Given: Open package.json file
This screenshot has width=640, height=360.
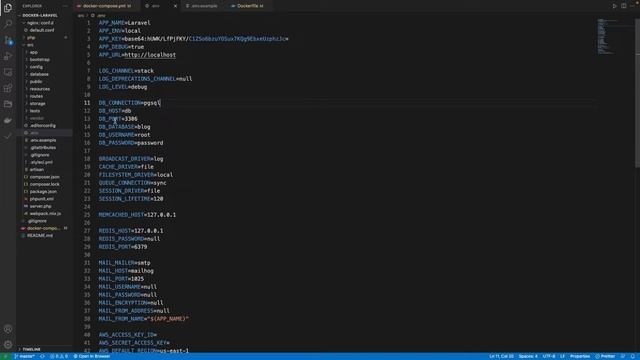Looking at the screenshot, I should pyautogui.click(x=43, y=192).
